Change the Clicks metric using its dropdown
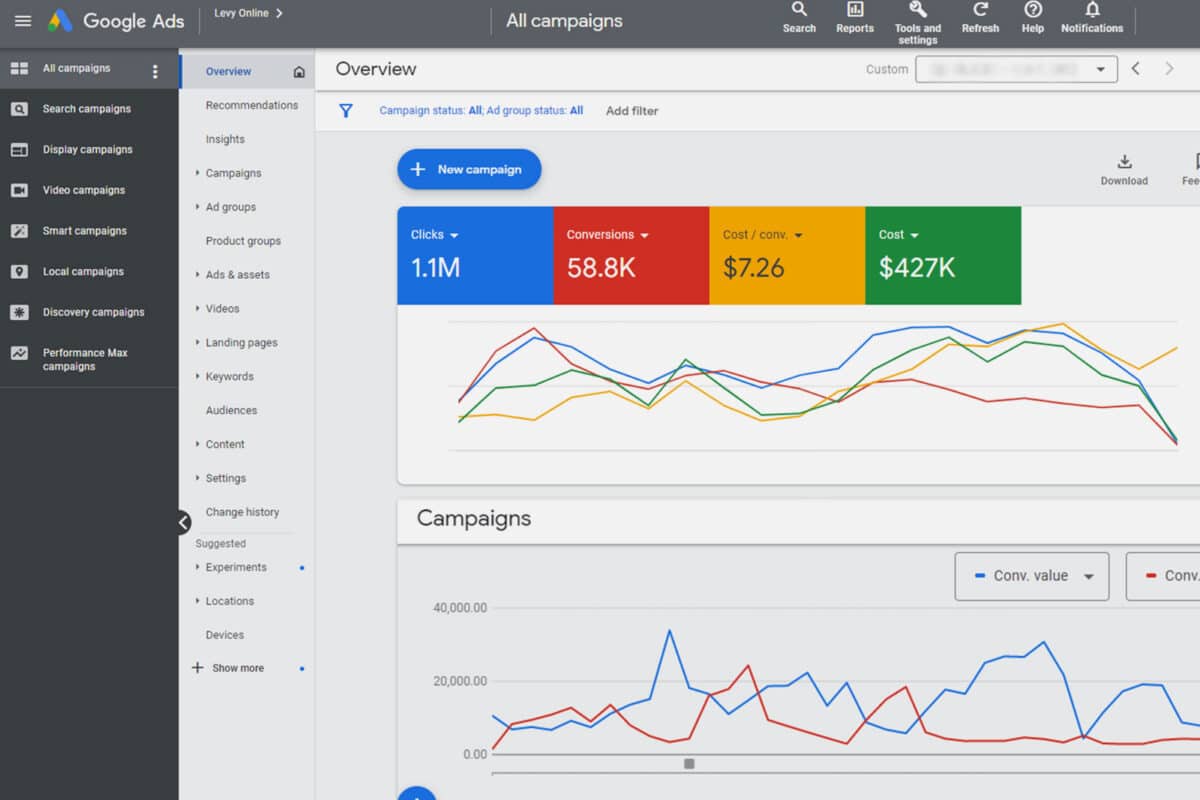This screenshot has width=1200, height=800. [457, 234]
